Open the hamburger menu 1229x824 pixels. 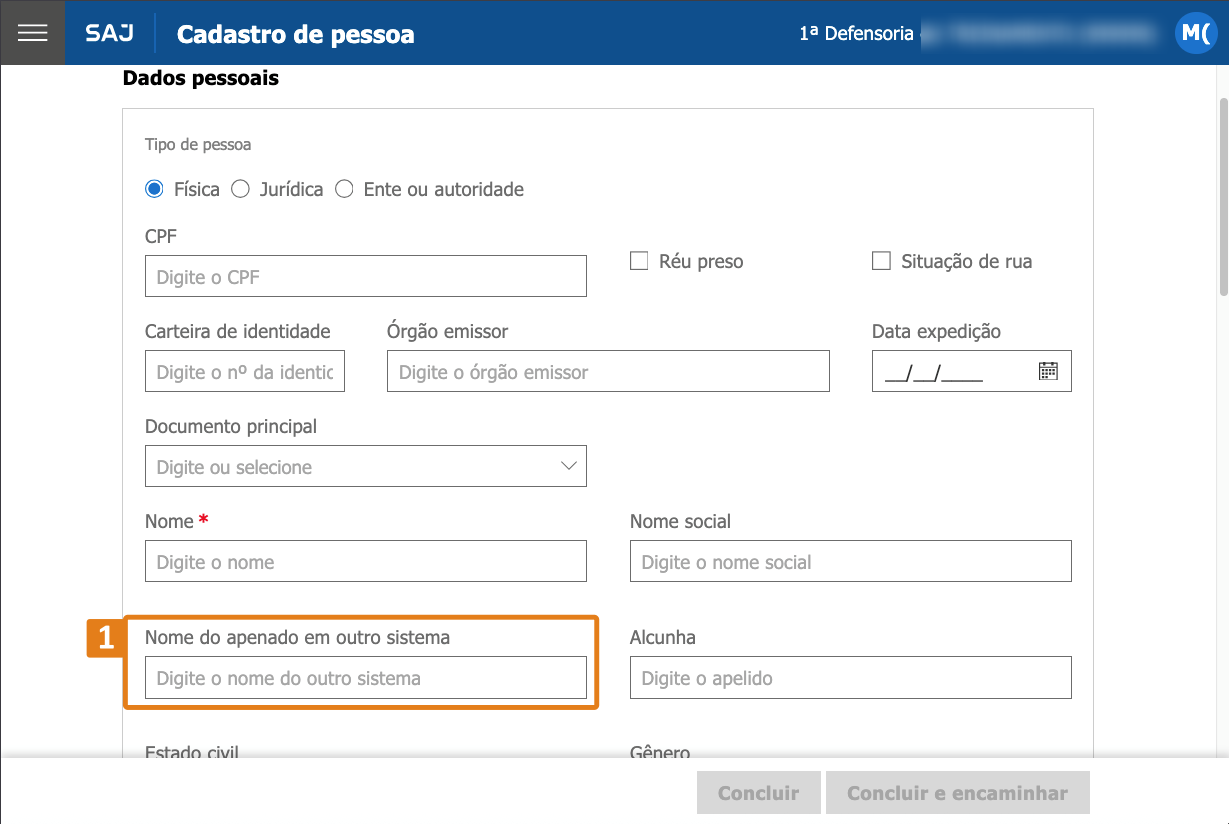click(33, 33)
